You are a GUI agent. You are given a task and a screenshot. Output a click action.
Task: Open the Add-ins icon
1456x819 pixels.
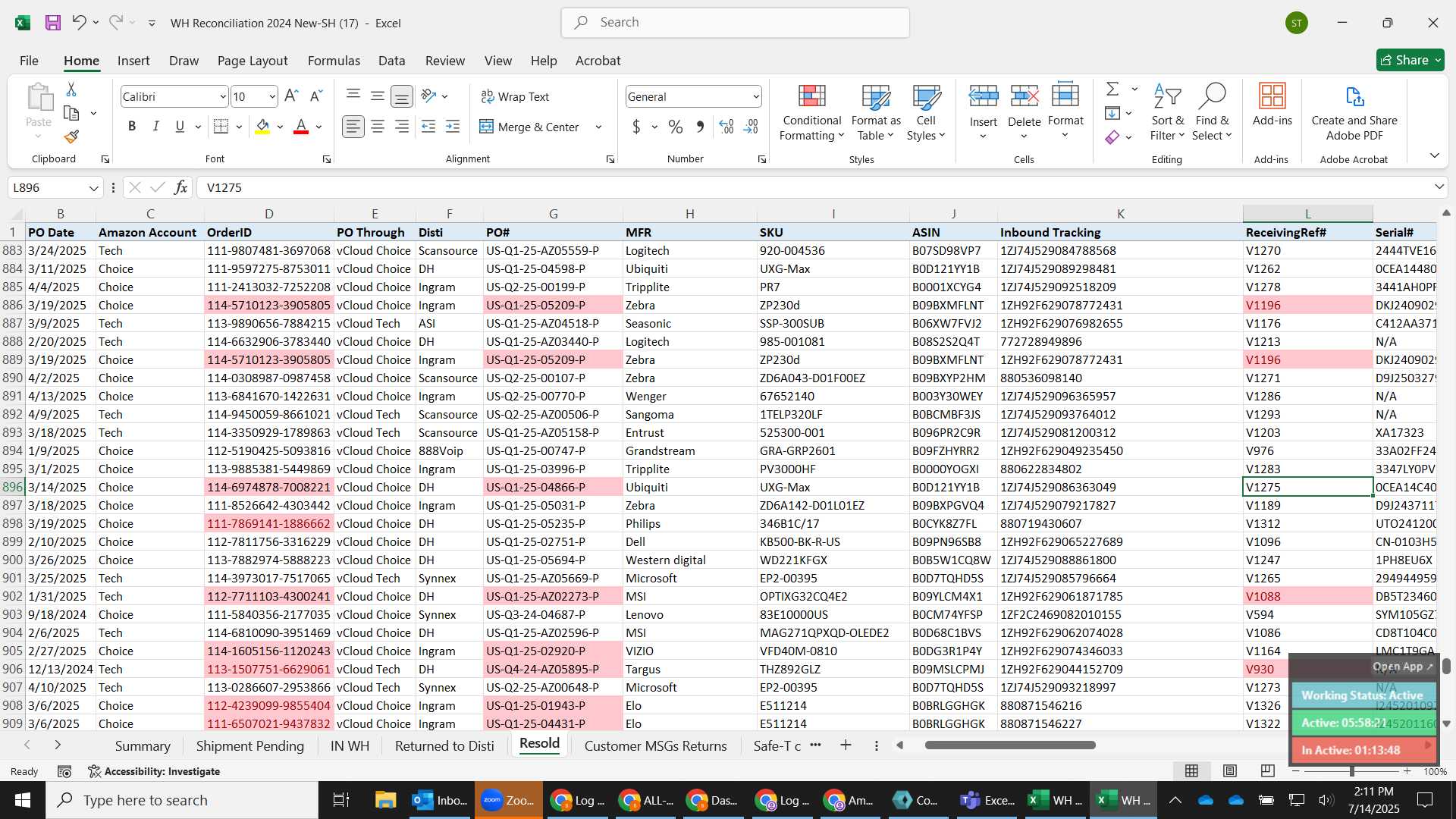pyautogui.click(x=1272, y=105)
